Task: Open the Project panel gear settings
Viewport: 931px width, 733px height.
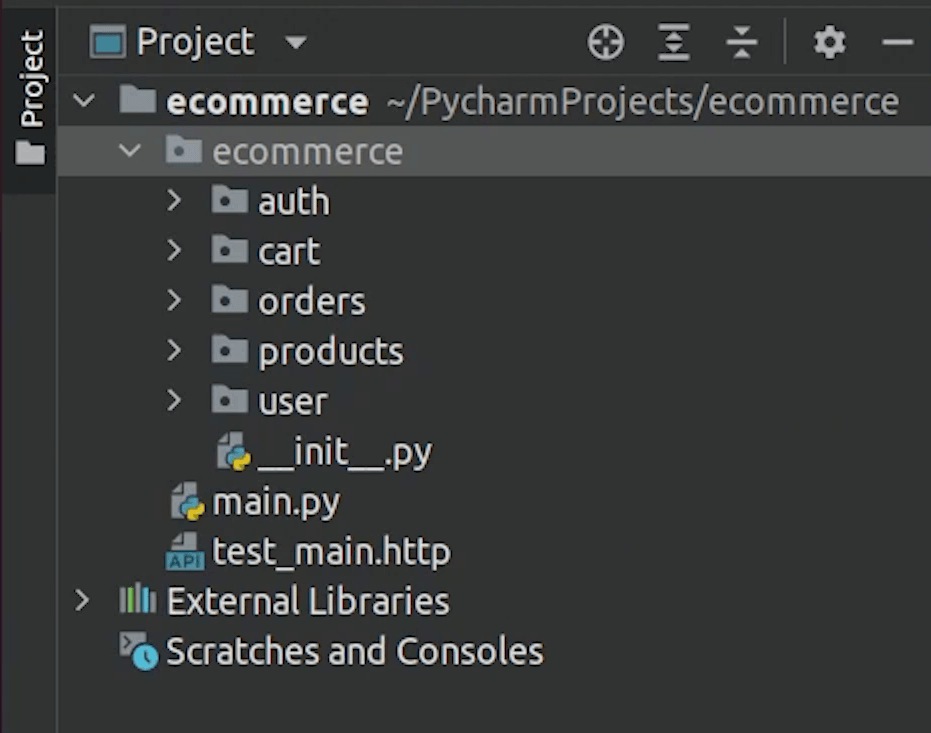Action: pyautogui.click(x=829, y=43)
